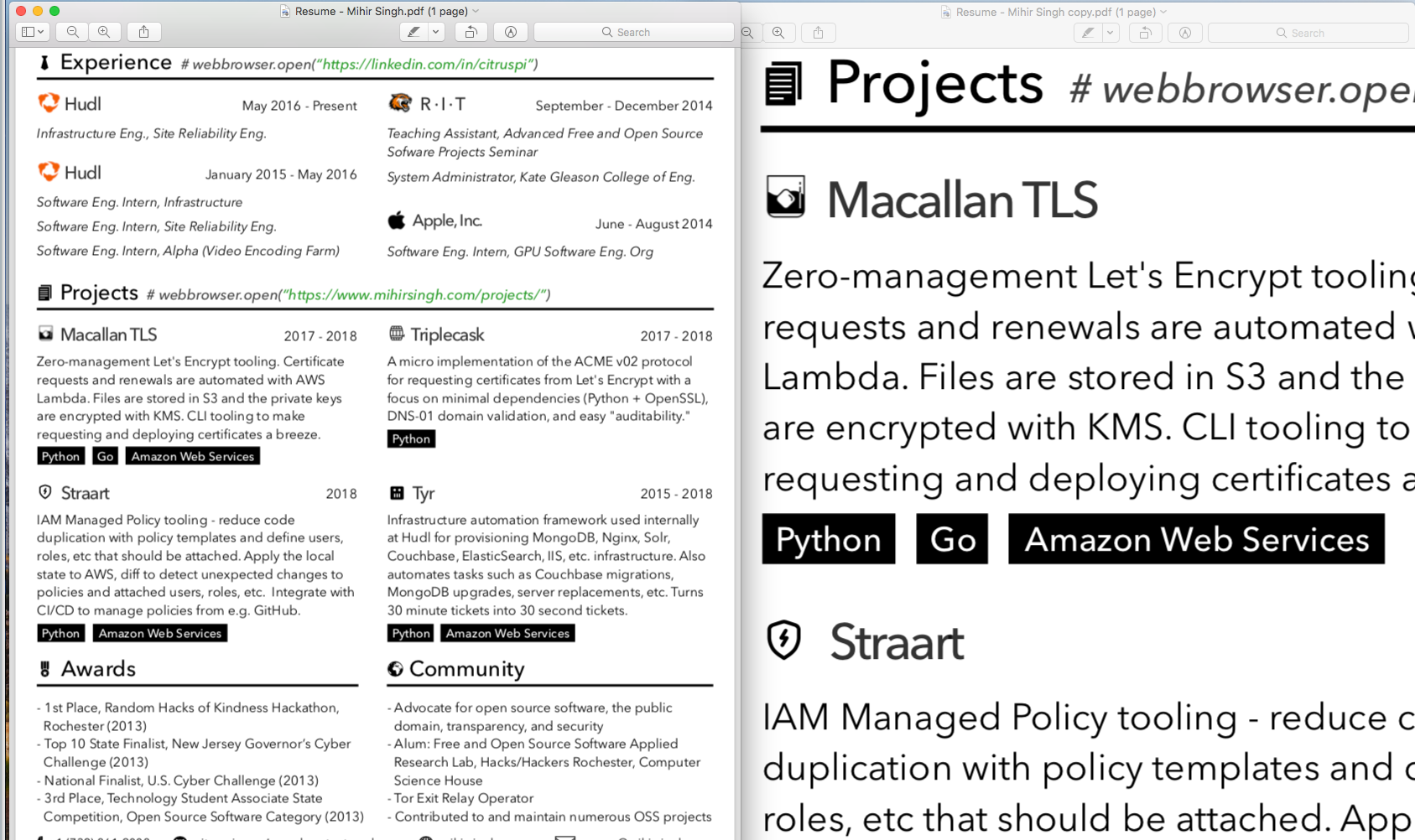Open the mihirsingh.com/projects link
Screen dimensions: 1415x840
pyautogui.click(x=414, y=294)
